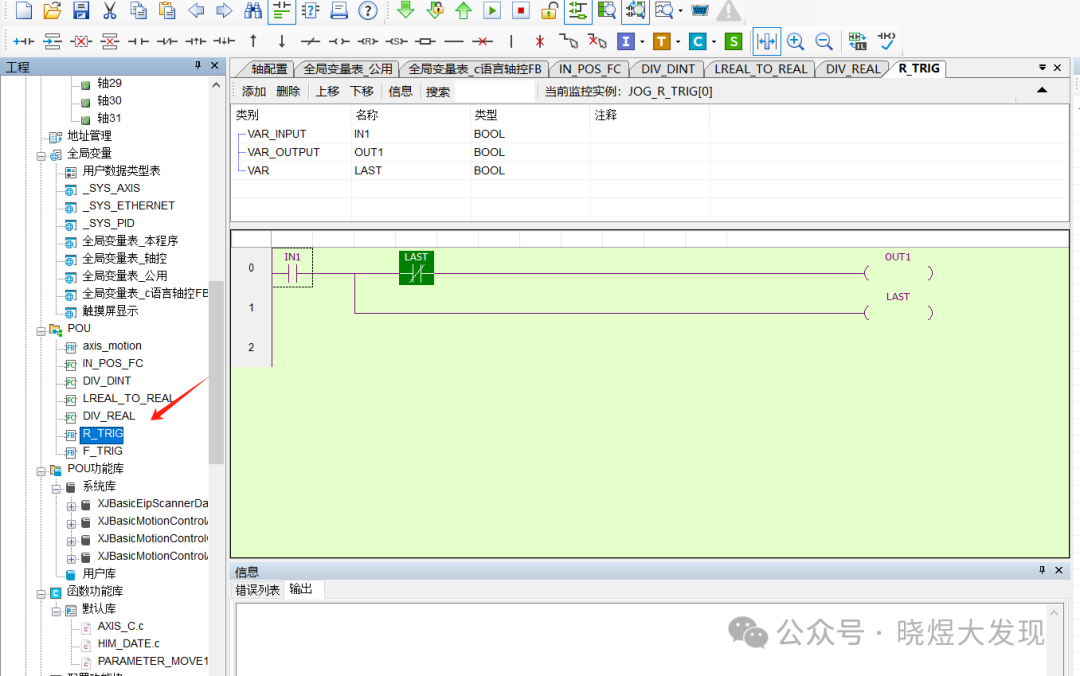Image resolution: width=1080 pixels, height=676 pixels.
Task: Open the dropdown next to the T icon
Action: coord(678,42)
